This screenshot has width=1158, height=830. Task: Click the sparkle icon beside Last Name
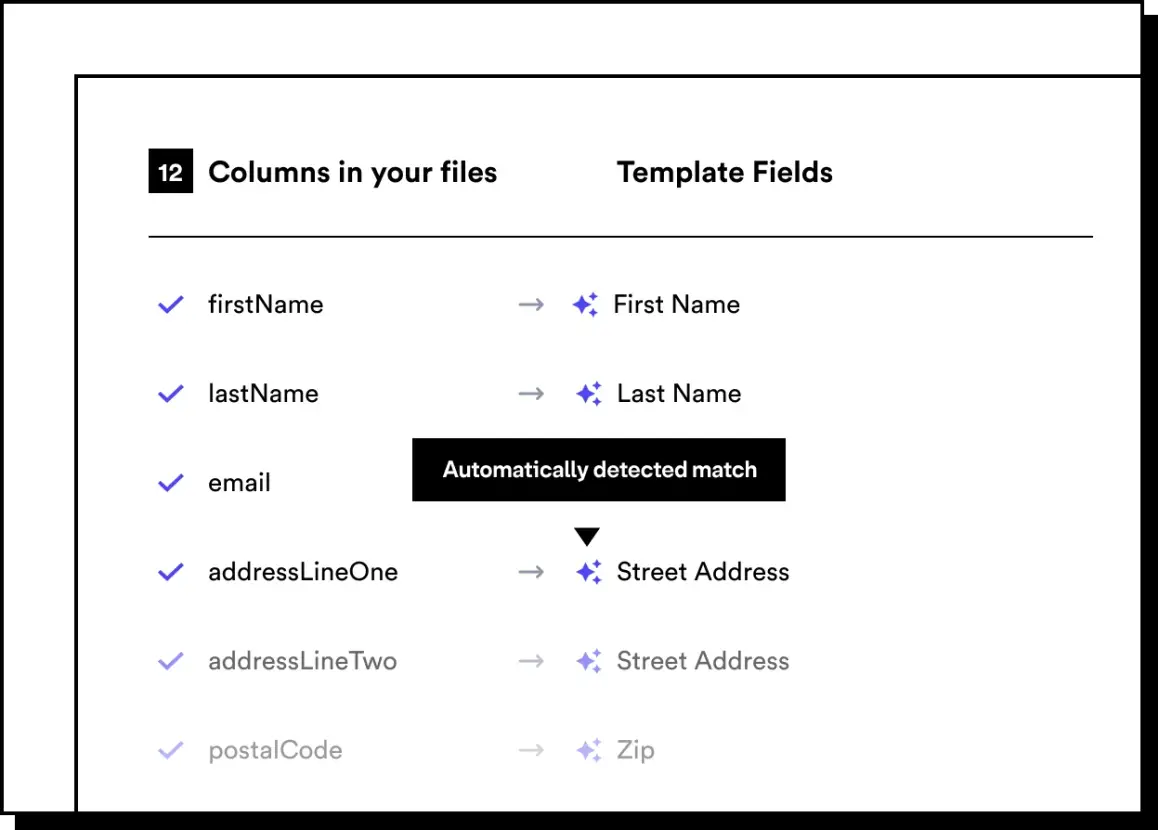coord(589,394)
